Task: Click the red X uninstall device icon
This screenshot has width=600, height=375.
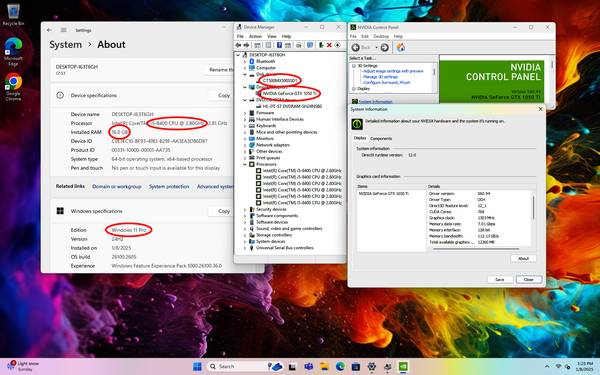Action: point(329,45)
